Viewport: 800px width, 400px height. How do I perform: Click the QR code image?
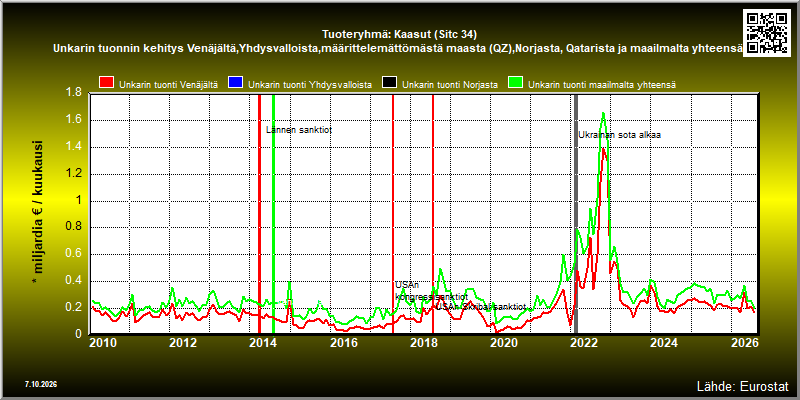pyautogui.click(x=767, y=32)
